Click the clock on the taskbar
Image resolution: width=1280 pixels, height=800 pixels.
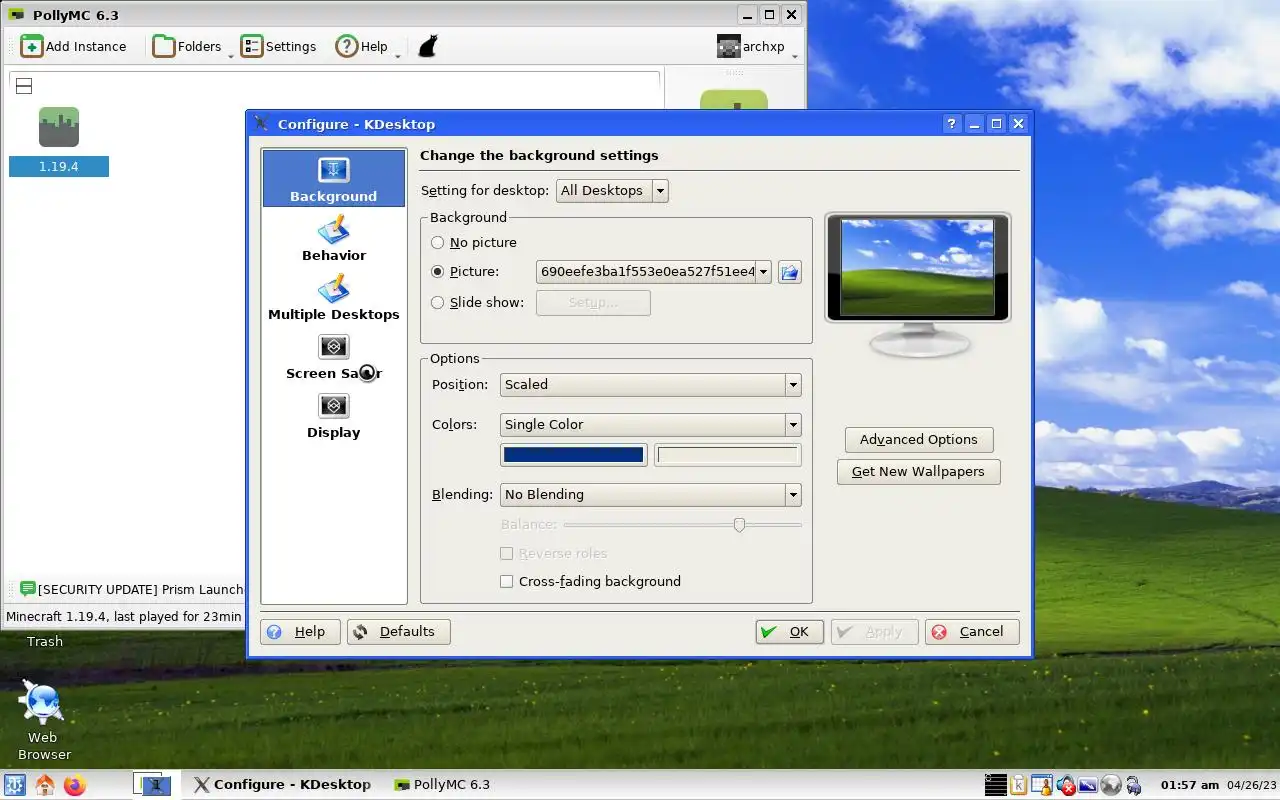tap(1189, 785)
